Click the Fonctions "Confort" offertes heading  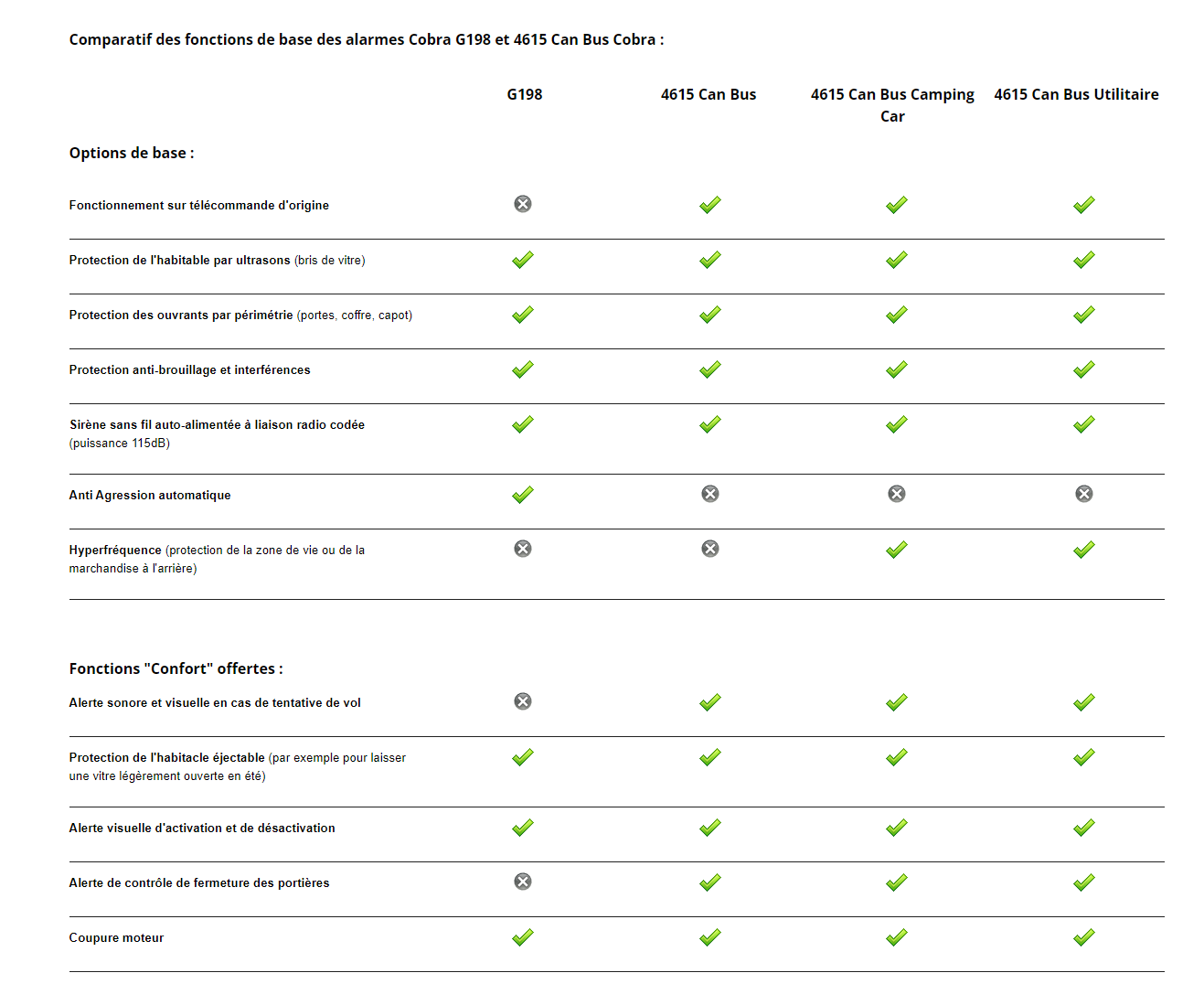(x=176, y=668)
